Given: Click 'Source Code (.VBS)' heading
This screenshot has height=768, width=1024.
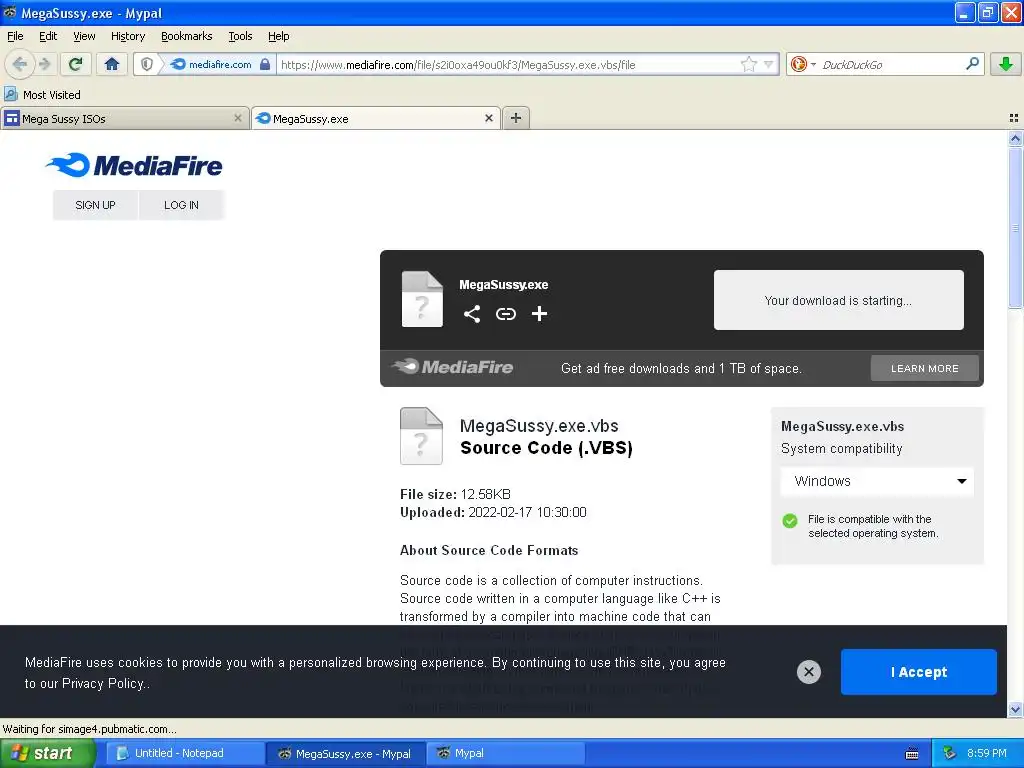Looking at the screenshot, I should pyautogui.click(x=546, y=448).
